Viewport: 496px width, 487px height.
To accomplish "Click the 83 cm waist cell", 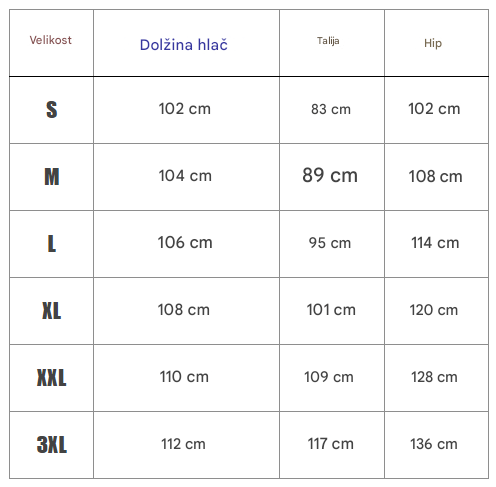I will click(331, 109).
